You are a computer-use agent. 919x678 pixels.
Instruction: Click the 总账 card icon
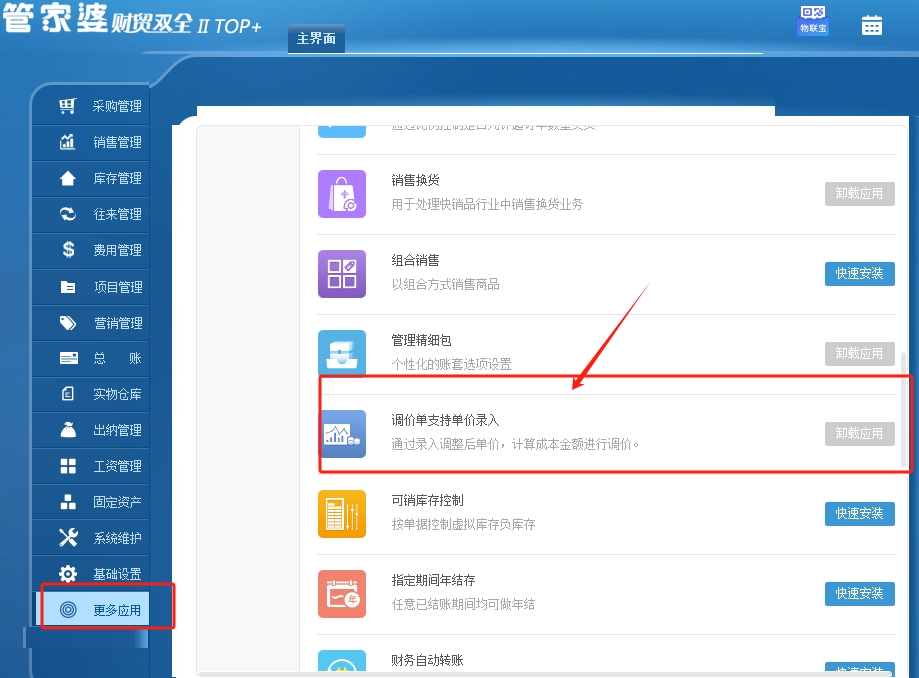pyautogui.click(x=69, y=358)
